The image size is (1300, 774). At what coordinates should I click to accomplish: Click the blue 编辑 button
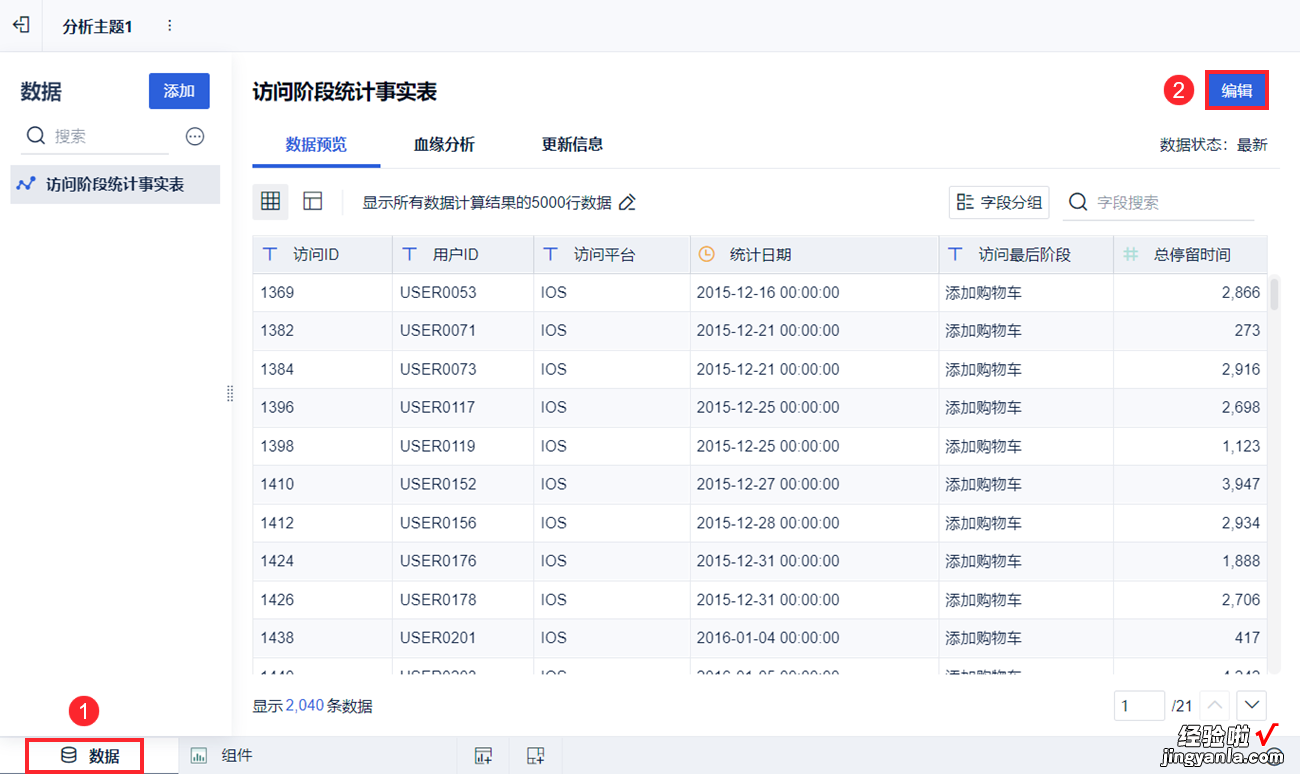(x=1237, y=90)
